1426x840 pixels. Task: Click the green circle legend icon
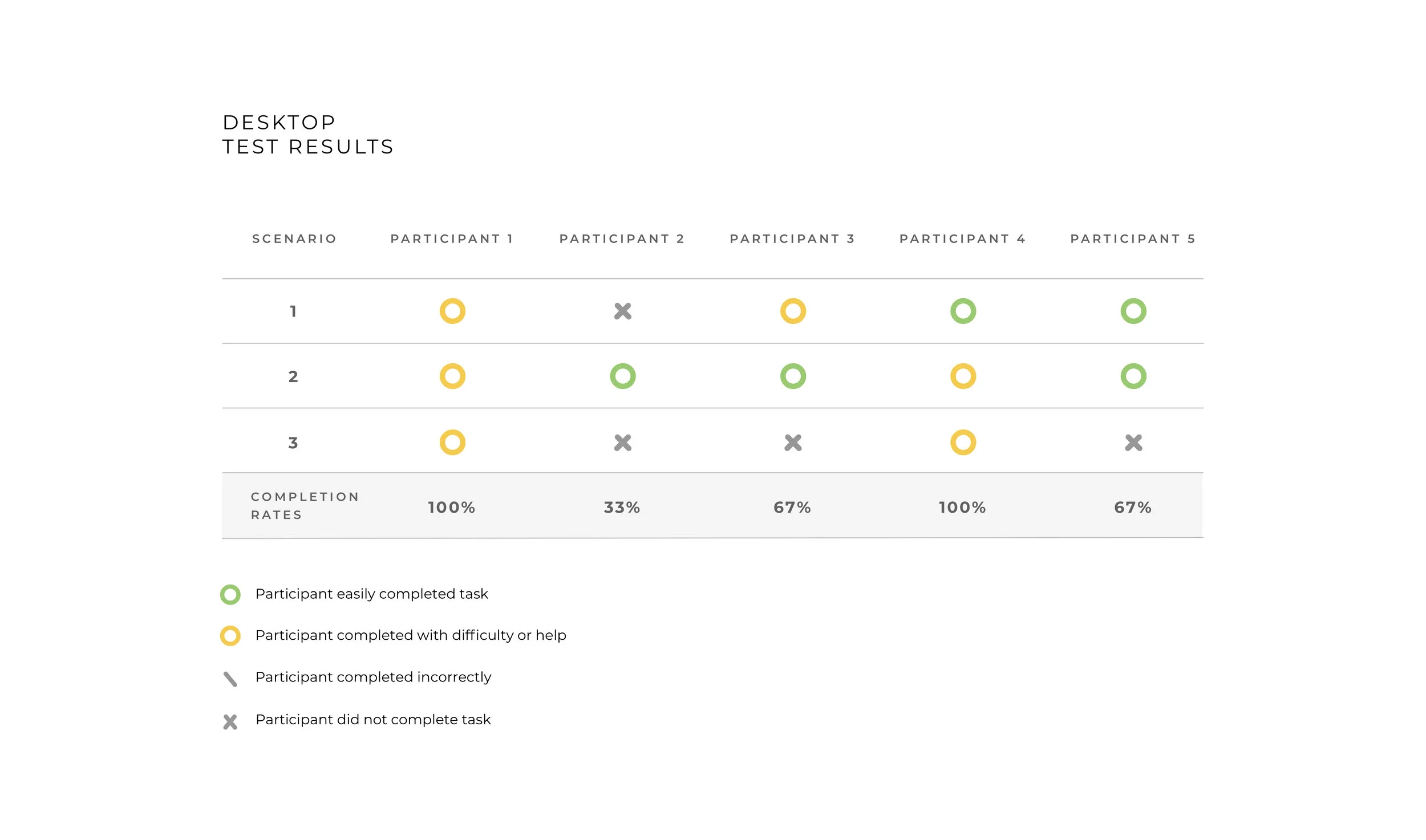point(230,595)
